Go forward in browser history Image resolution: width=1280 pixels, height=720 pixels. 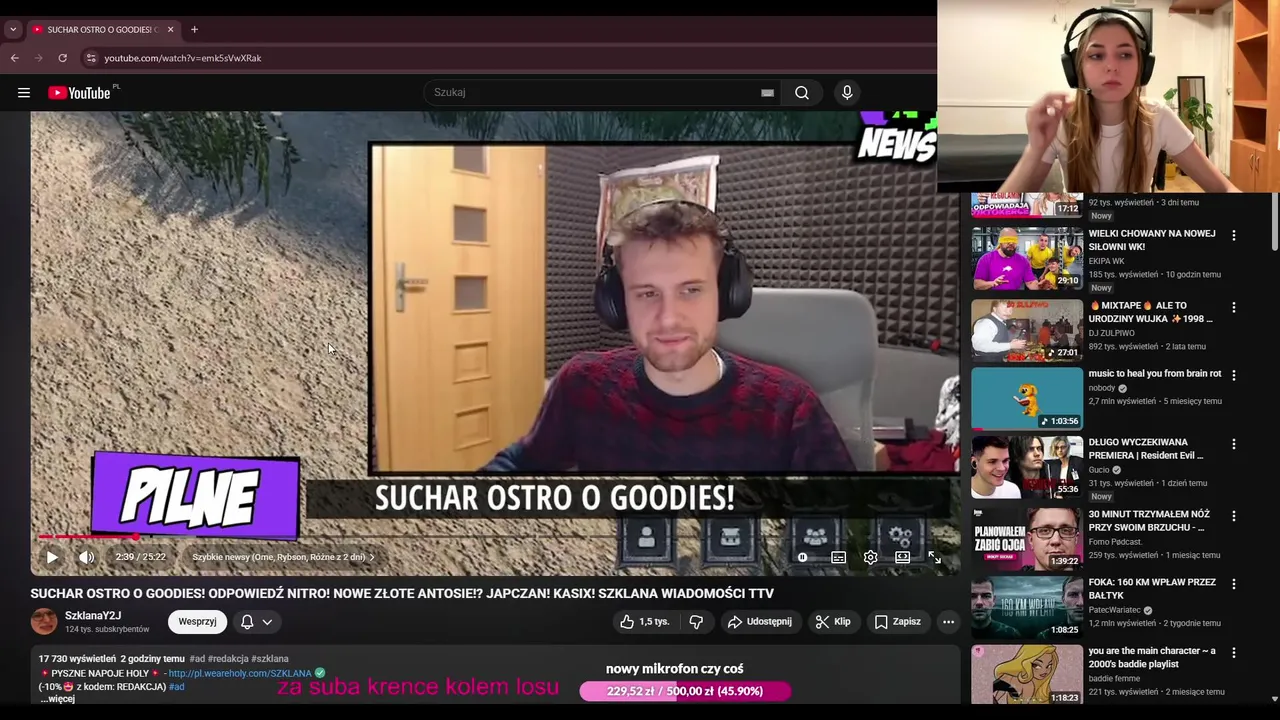pyautogui.click(x=39, y=58)
